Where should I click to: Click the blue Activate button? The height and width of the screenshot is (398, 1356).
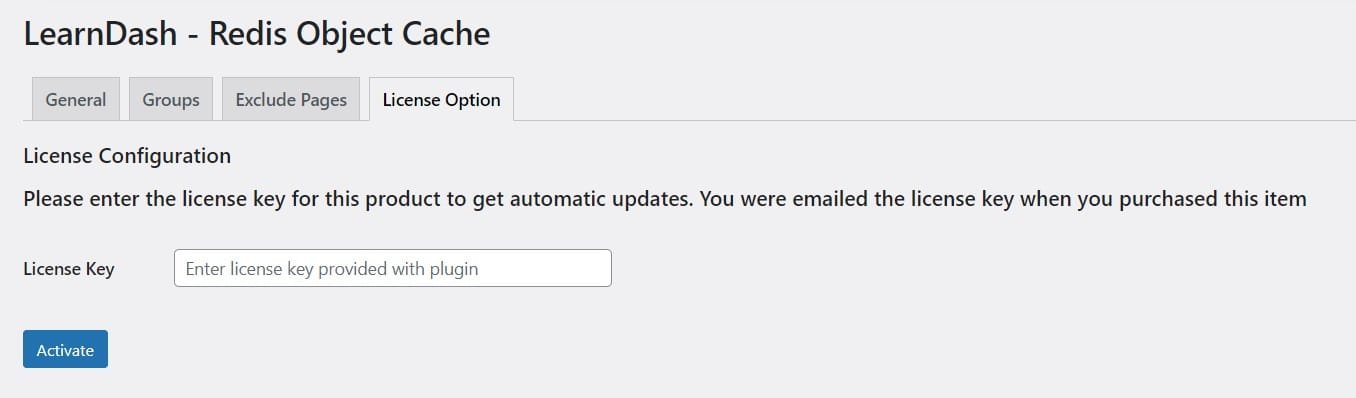tap(65, 349)
